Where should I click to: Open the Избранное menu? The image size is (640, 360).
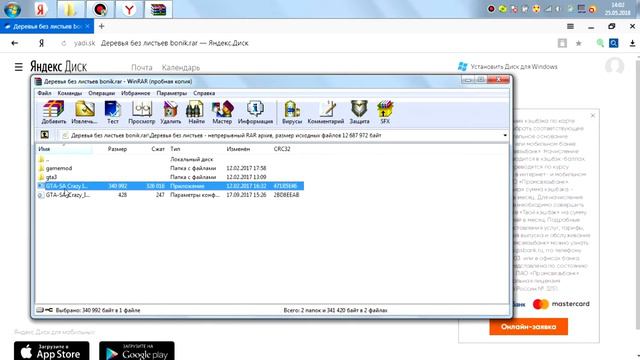(x=136, y=93)
